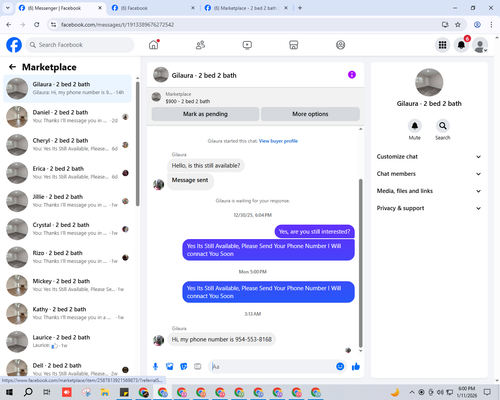
Task: Open the Crystal - 2 bed 2 bath chat
Action: tap(67, 229)
